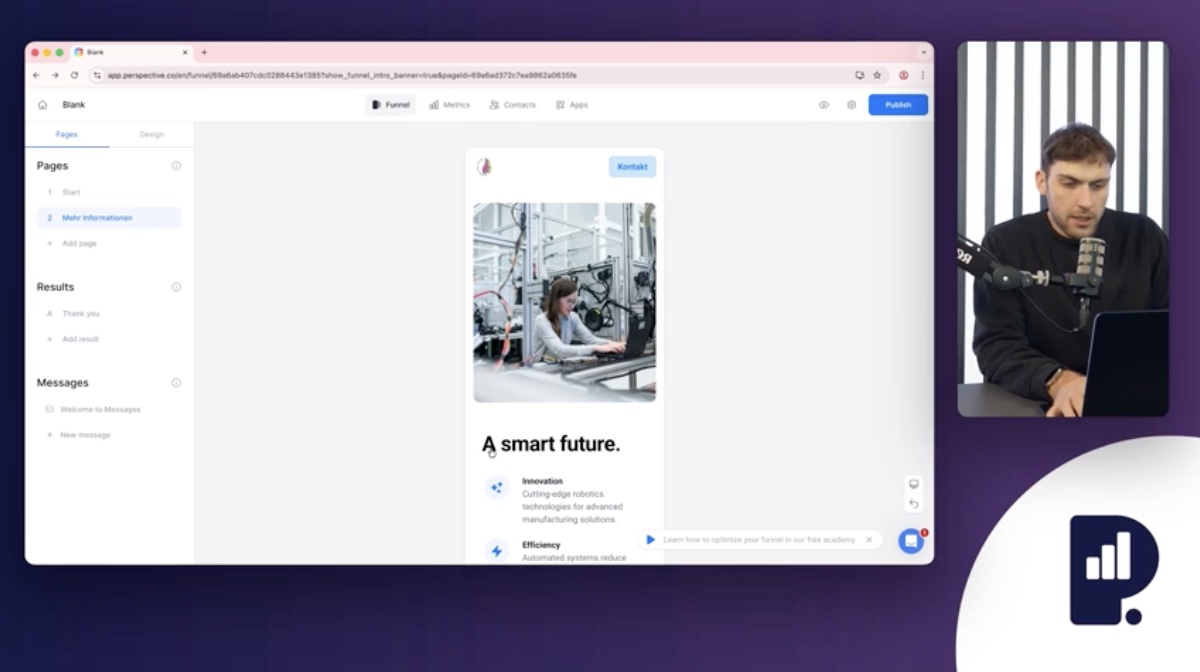
Task: Select the 'A smart future.' heading
Action: [x=551, y=444]
